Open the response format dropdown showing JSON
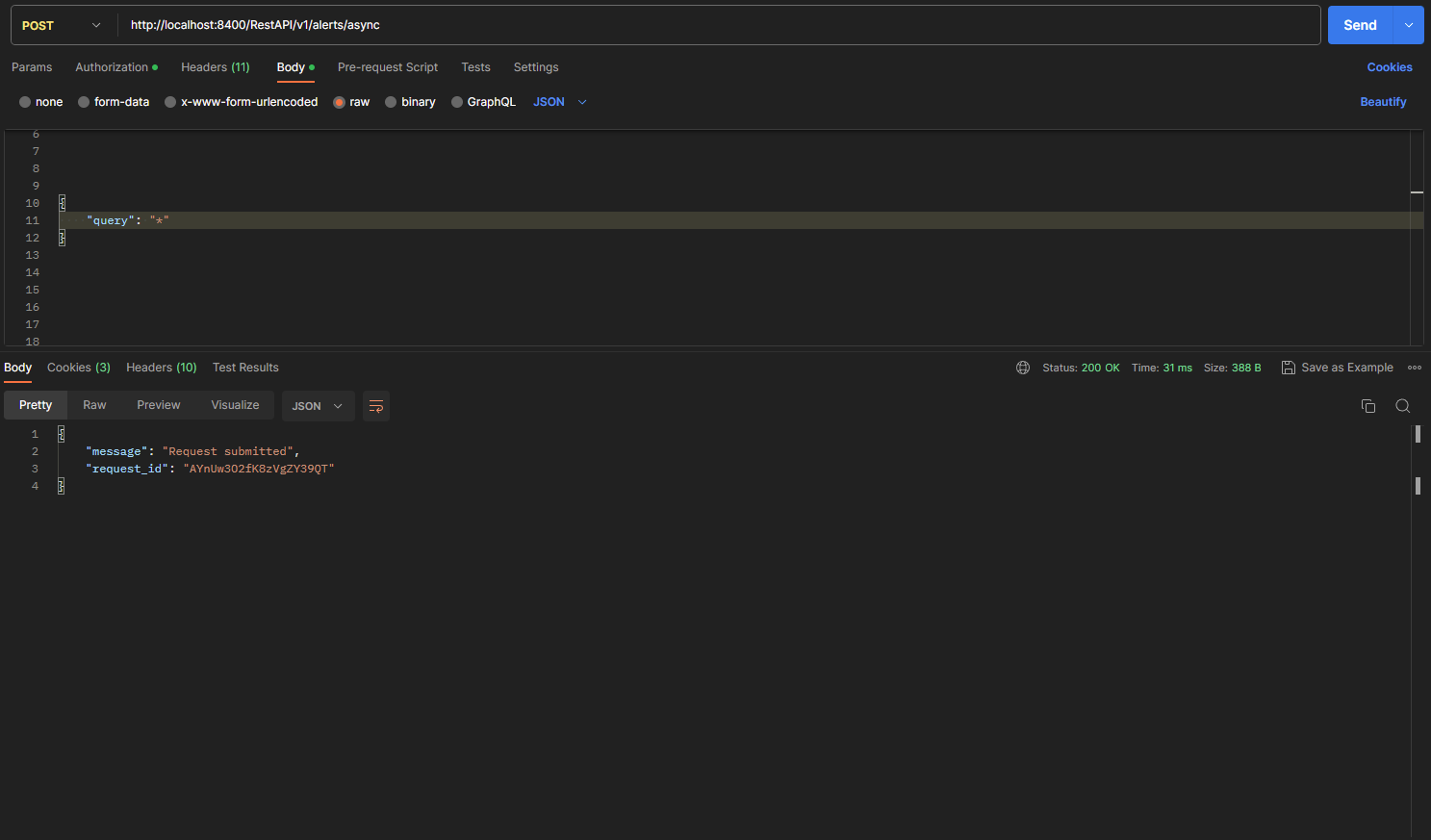1431x840 pixels. (318, 405)
